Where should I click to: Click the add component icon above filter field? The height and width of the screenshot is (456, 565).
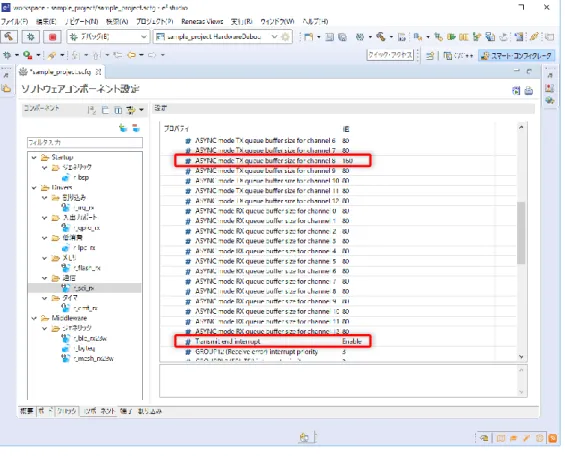point(123,128)
